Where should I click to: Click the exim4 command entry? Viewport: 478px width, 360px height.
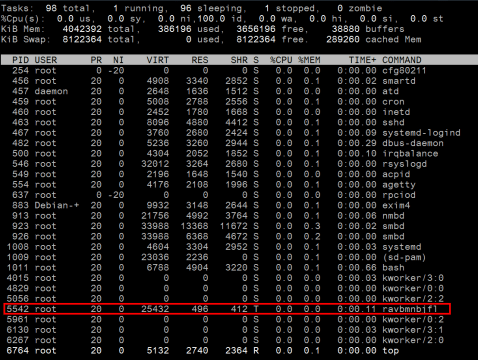click(396, 205)
